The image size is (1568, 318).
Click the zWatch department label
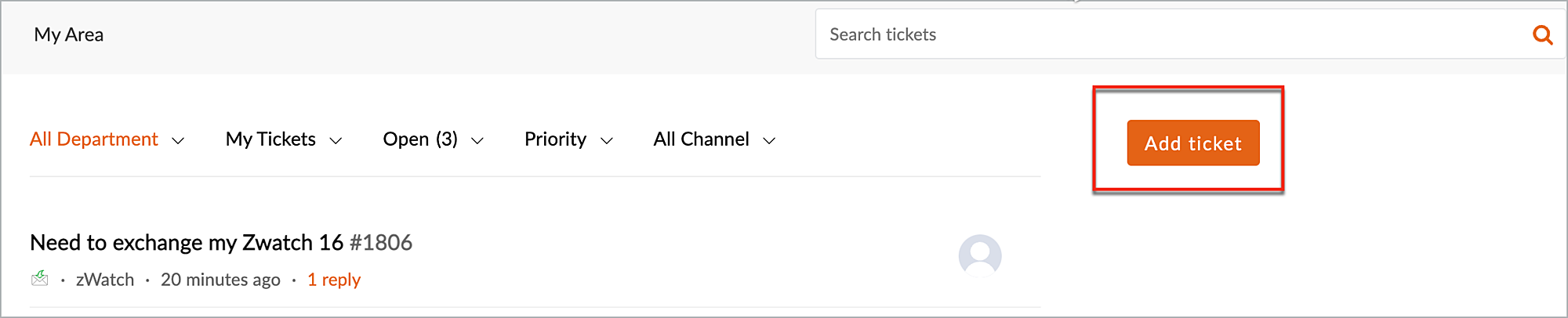pyautogui.click(x=105, y=280)
